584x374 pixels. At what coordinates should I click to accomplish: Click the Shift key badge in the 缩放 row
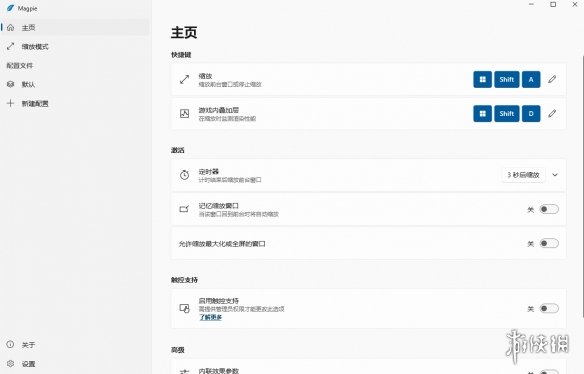click(507, 79)
